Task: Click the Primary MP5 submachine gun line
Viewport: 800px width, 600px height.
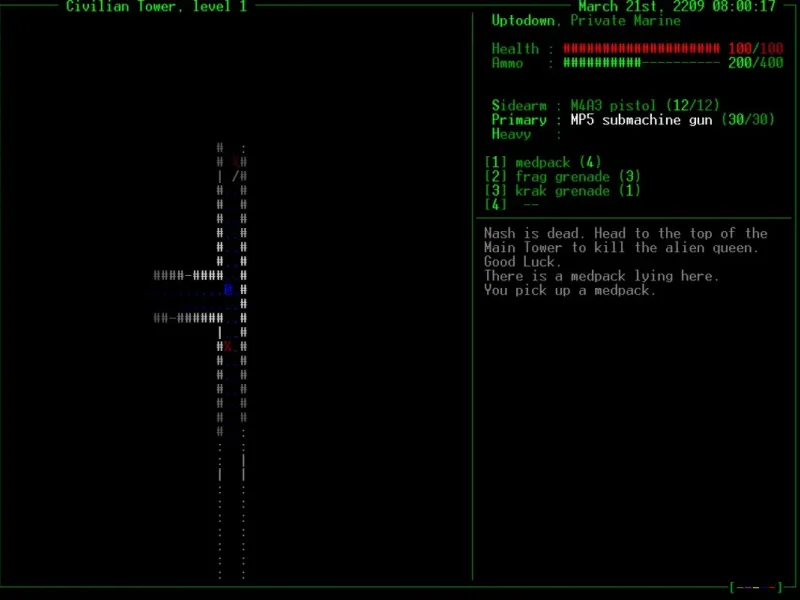Action: click(633, 120)
